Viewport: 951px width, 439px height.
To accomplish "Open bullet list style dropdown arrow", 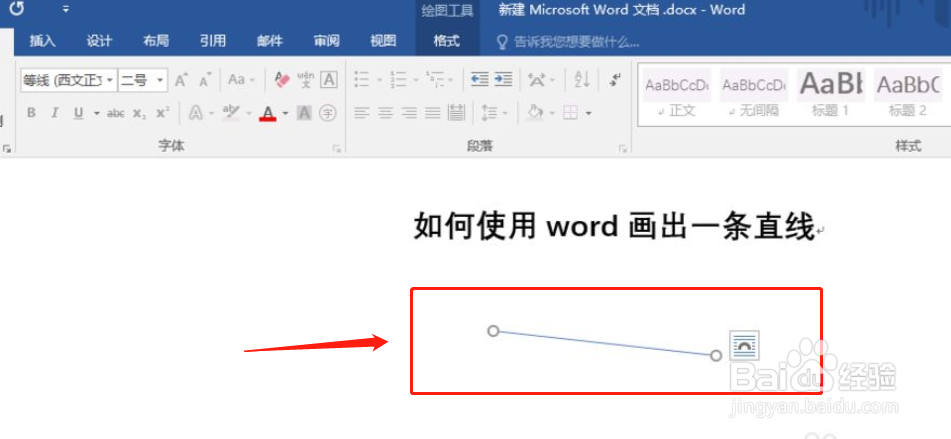I will click(380, 80).
